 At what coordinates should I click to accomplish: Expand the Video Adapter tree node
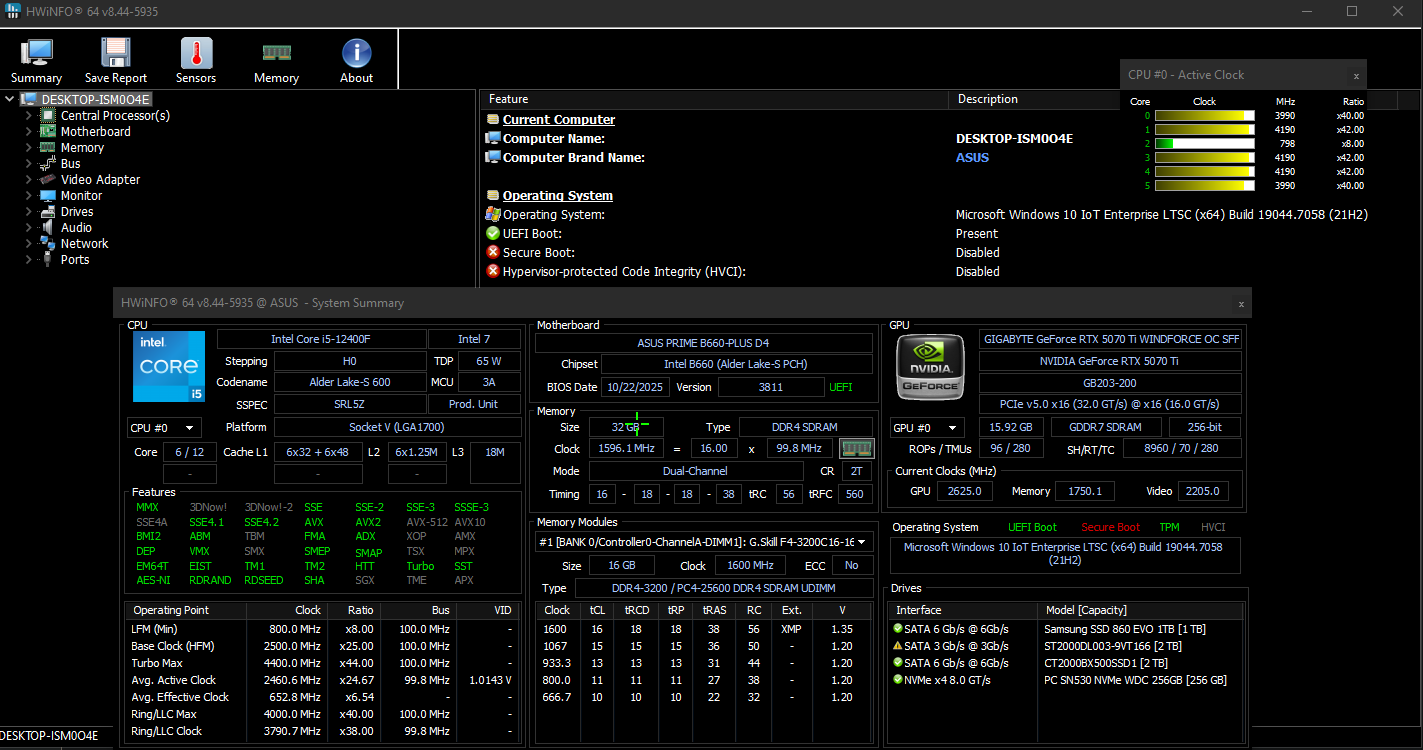pos(29,180)
